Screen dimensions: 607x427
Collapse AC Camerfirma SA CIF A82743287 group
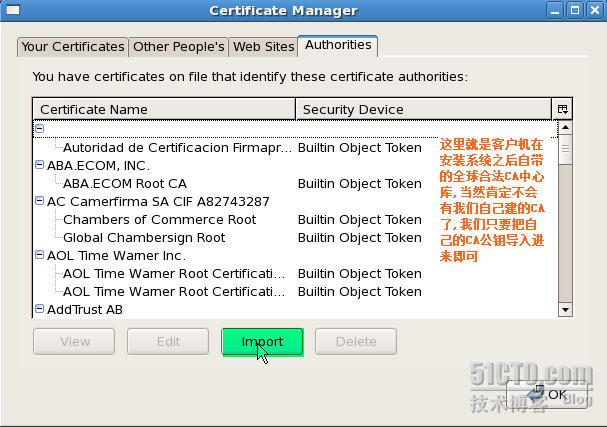tap(39, 201)
